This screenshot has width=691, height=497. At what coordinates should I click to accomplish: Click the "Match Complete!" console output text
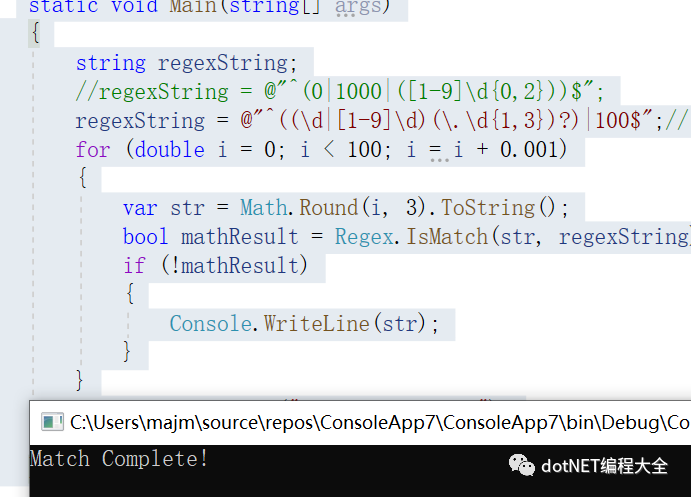click(119, 459)
